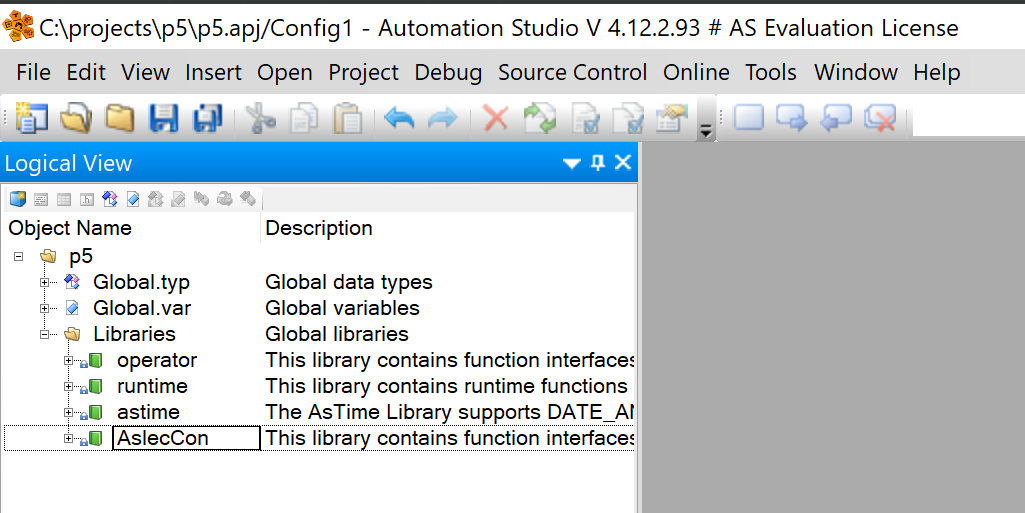Expand the runtime library node
This screenshot has height=513, width=1025.
click(x=68, y=386)
